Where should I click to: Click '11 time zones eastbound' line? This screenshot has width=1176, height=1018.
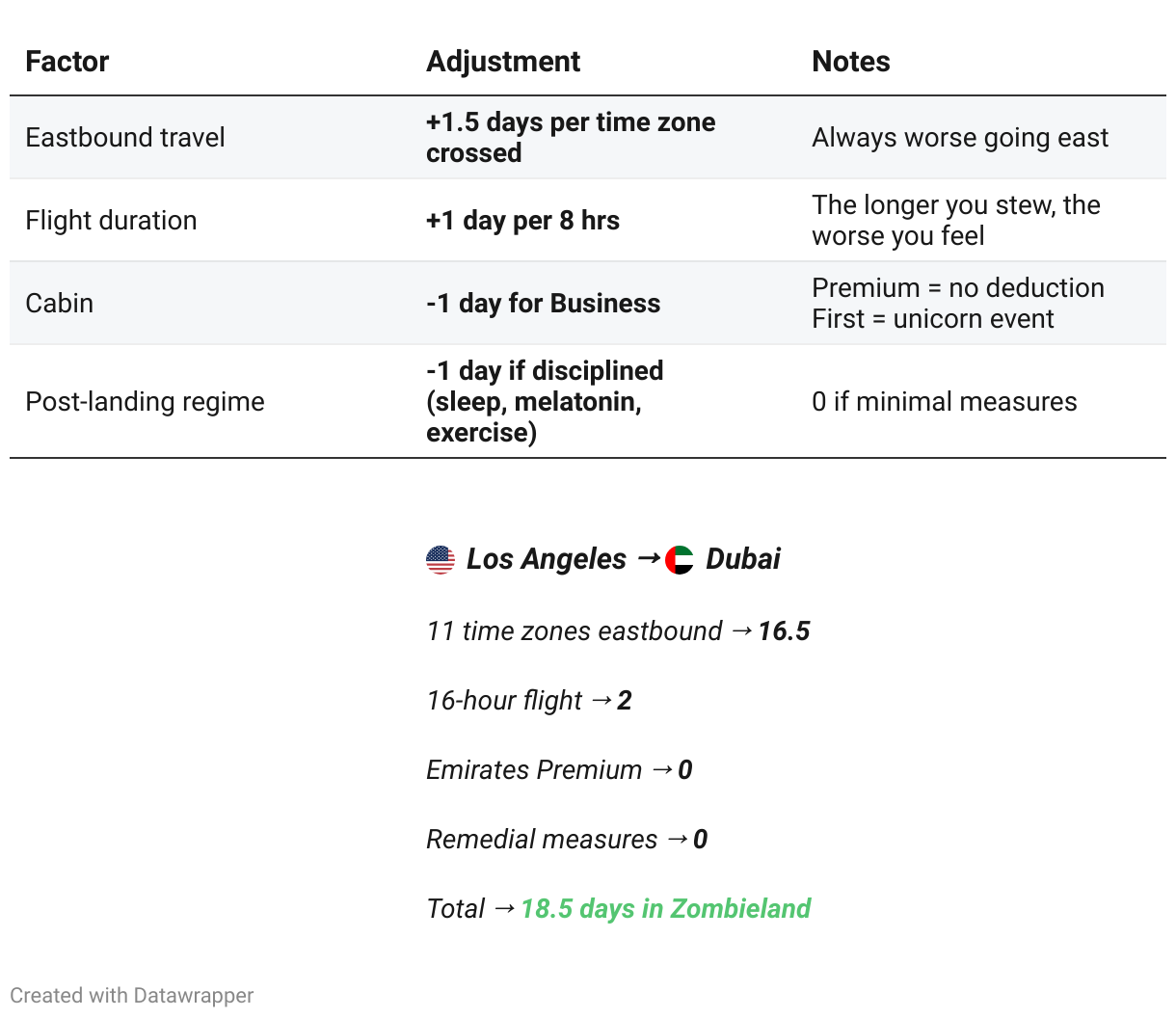tap(618, 631)
